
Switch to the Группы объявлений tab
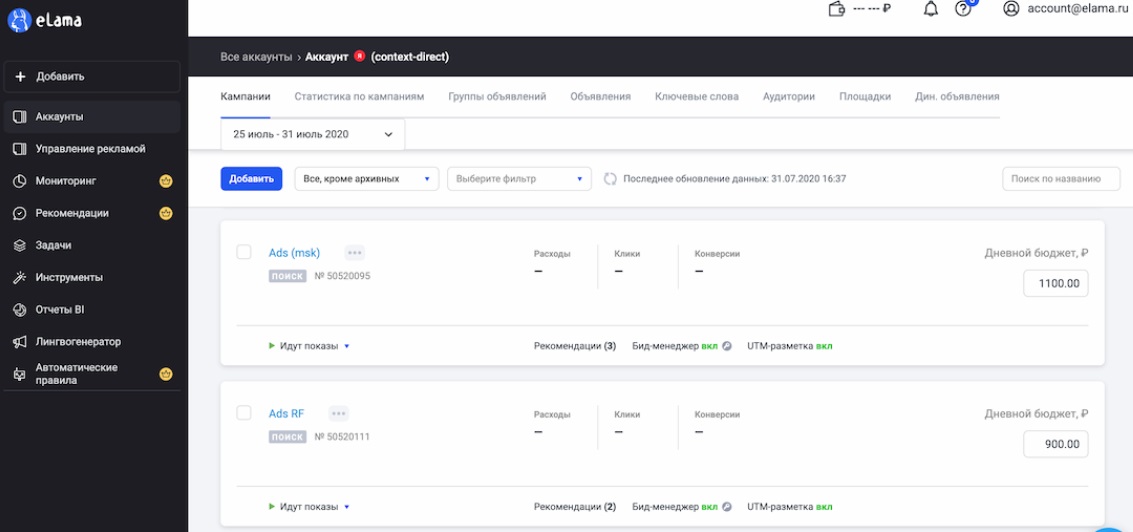497,96
